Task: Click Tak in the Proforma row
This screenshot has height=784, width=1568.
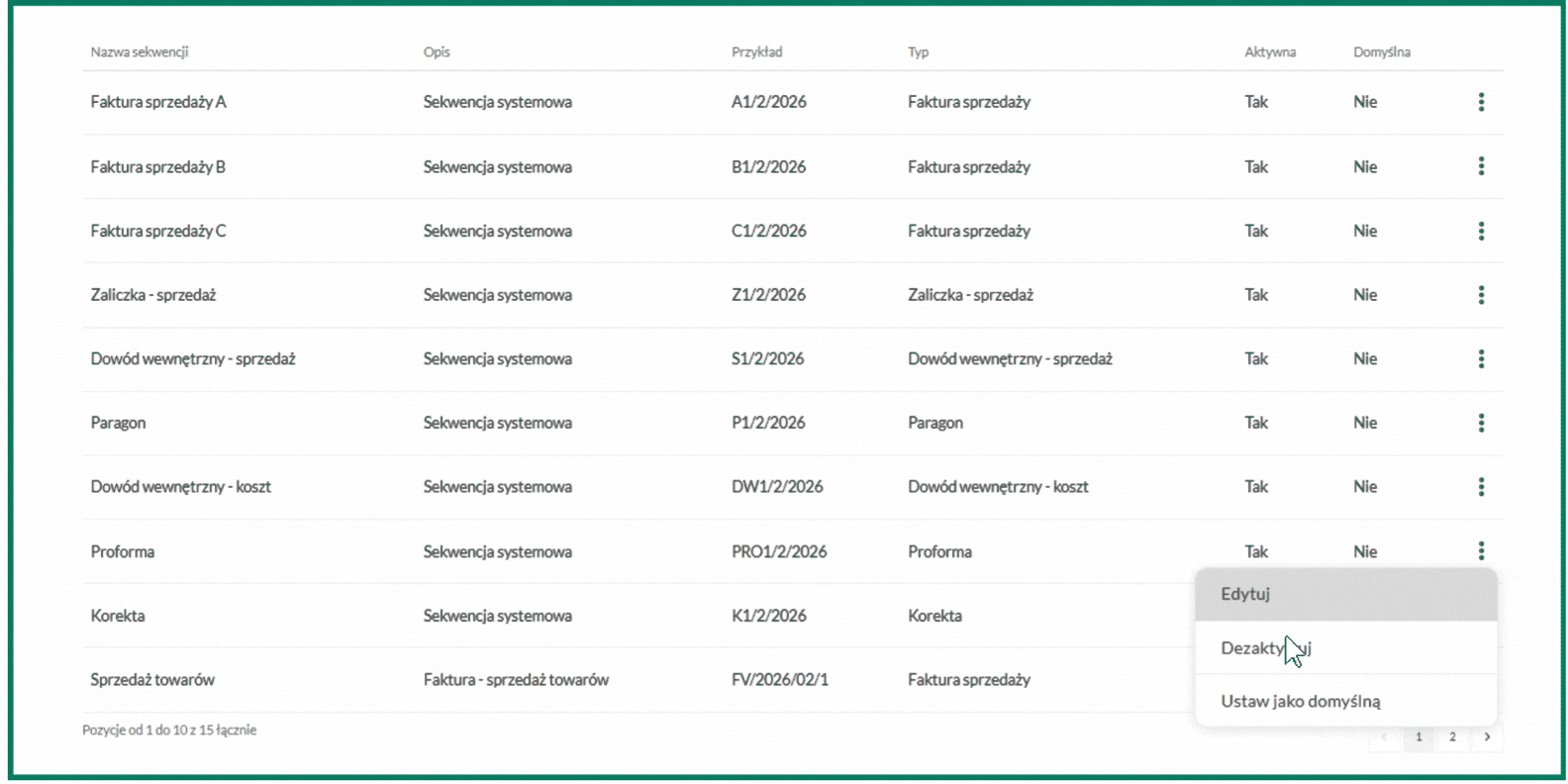Action: 1256,551
